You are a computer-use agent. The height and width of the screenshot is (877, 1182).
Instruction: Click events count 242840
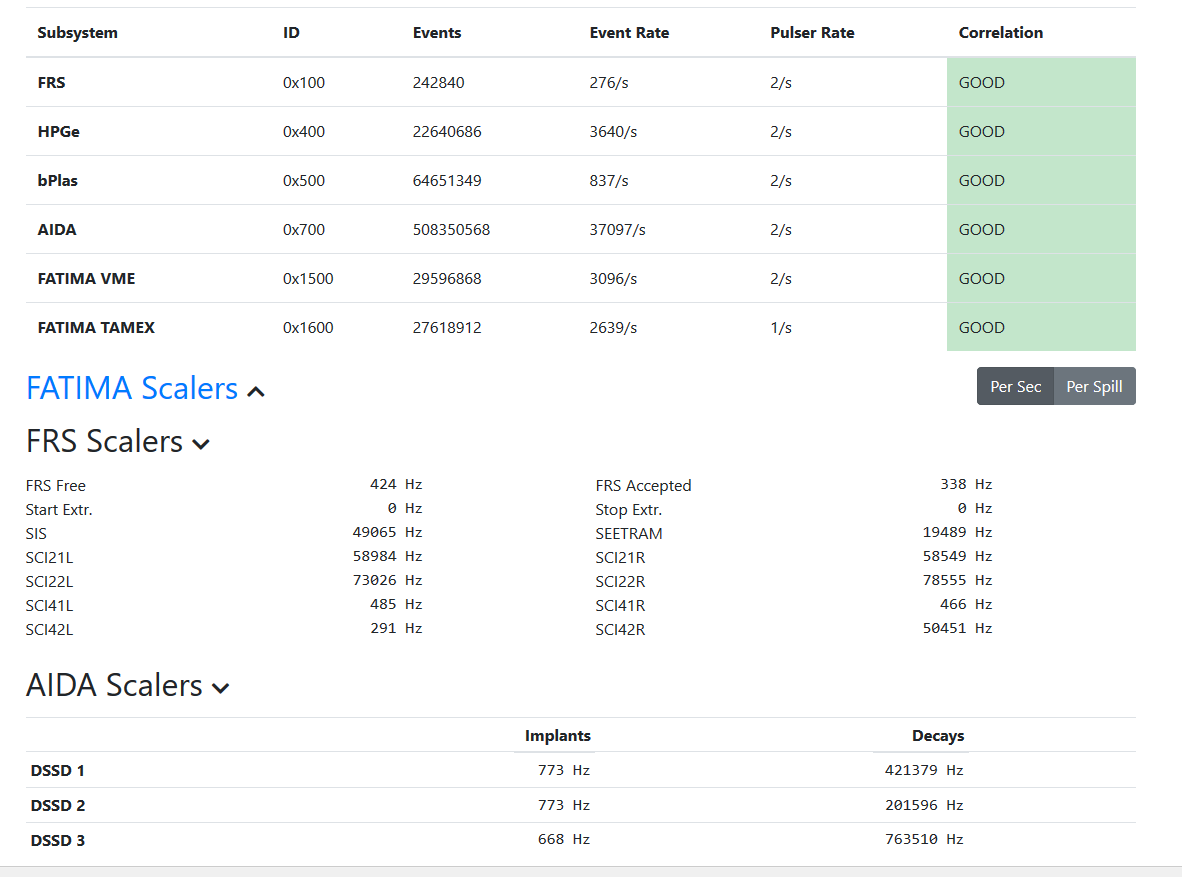[x=438, y=82]
